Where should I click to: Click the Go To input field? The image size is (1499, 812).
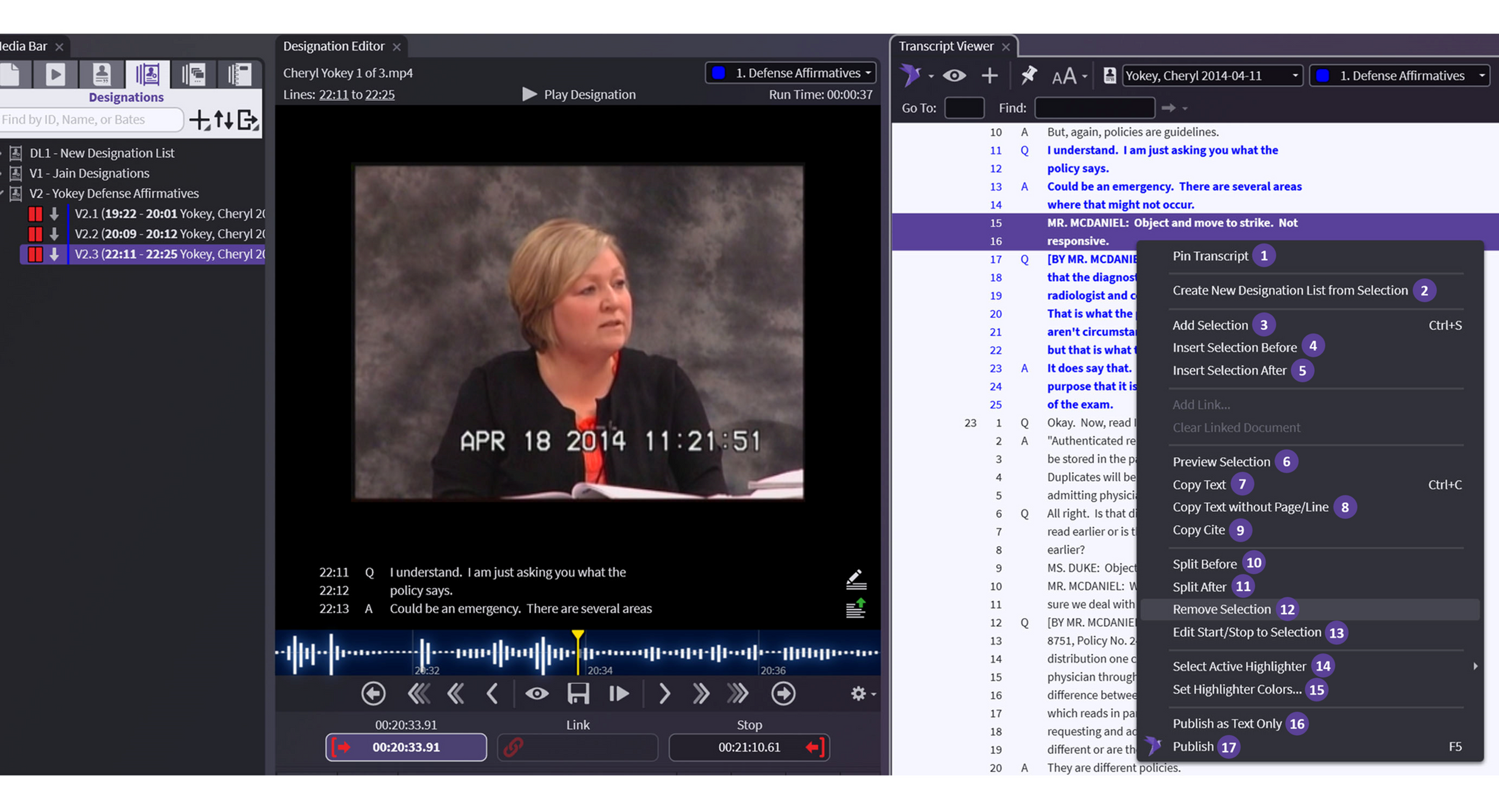coord(964,108)
